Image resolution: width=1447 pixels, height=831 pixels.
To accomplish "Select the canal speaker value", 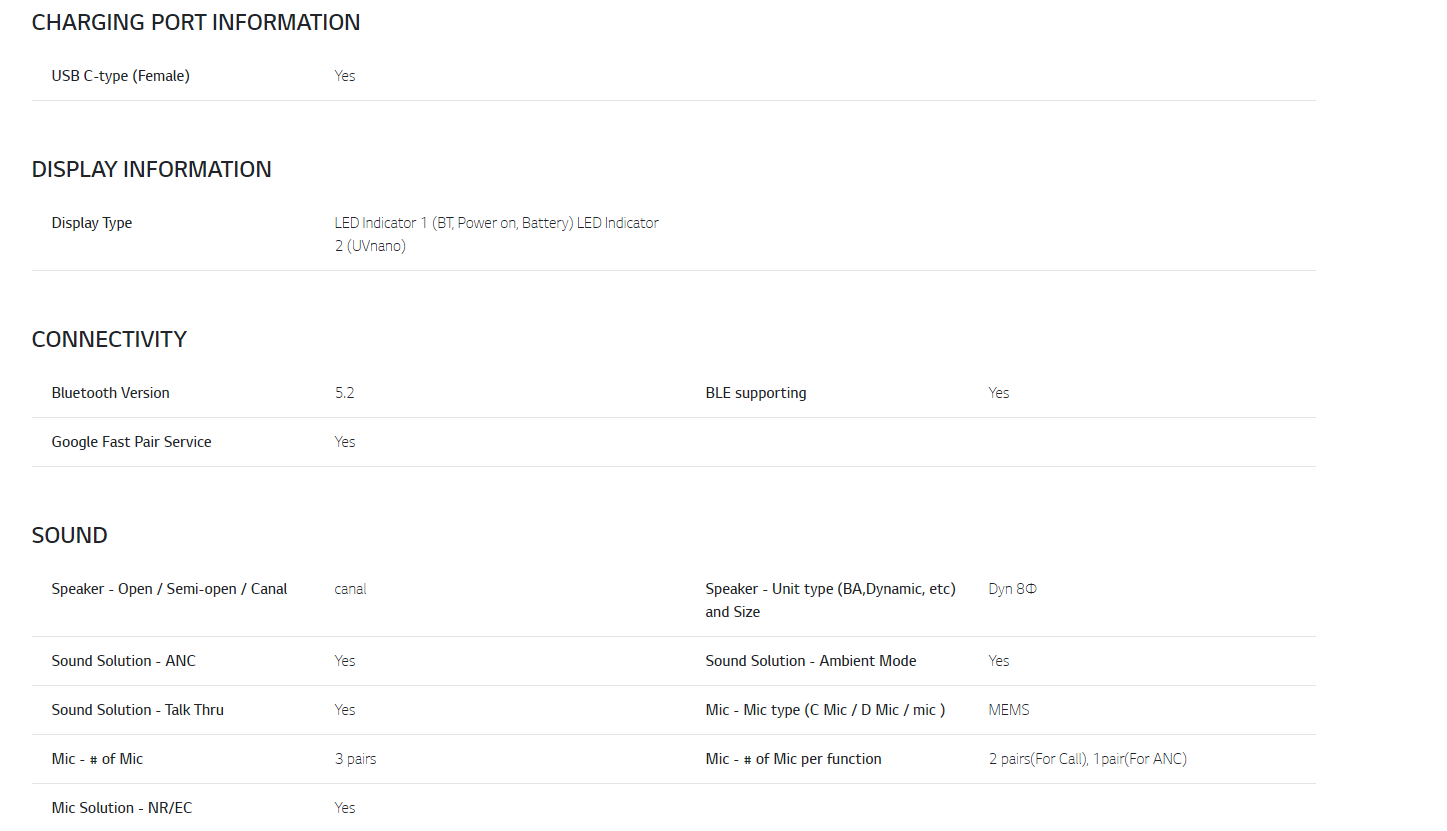I will point(350,589).
